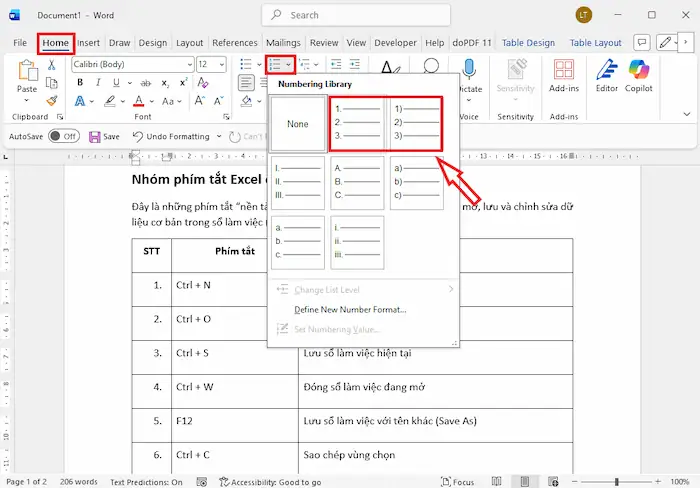Open the font size 12 dropdown

[x=222, y=64]
